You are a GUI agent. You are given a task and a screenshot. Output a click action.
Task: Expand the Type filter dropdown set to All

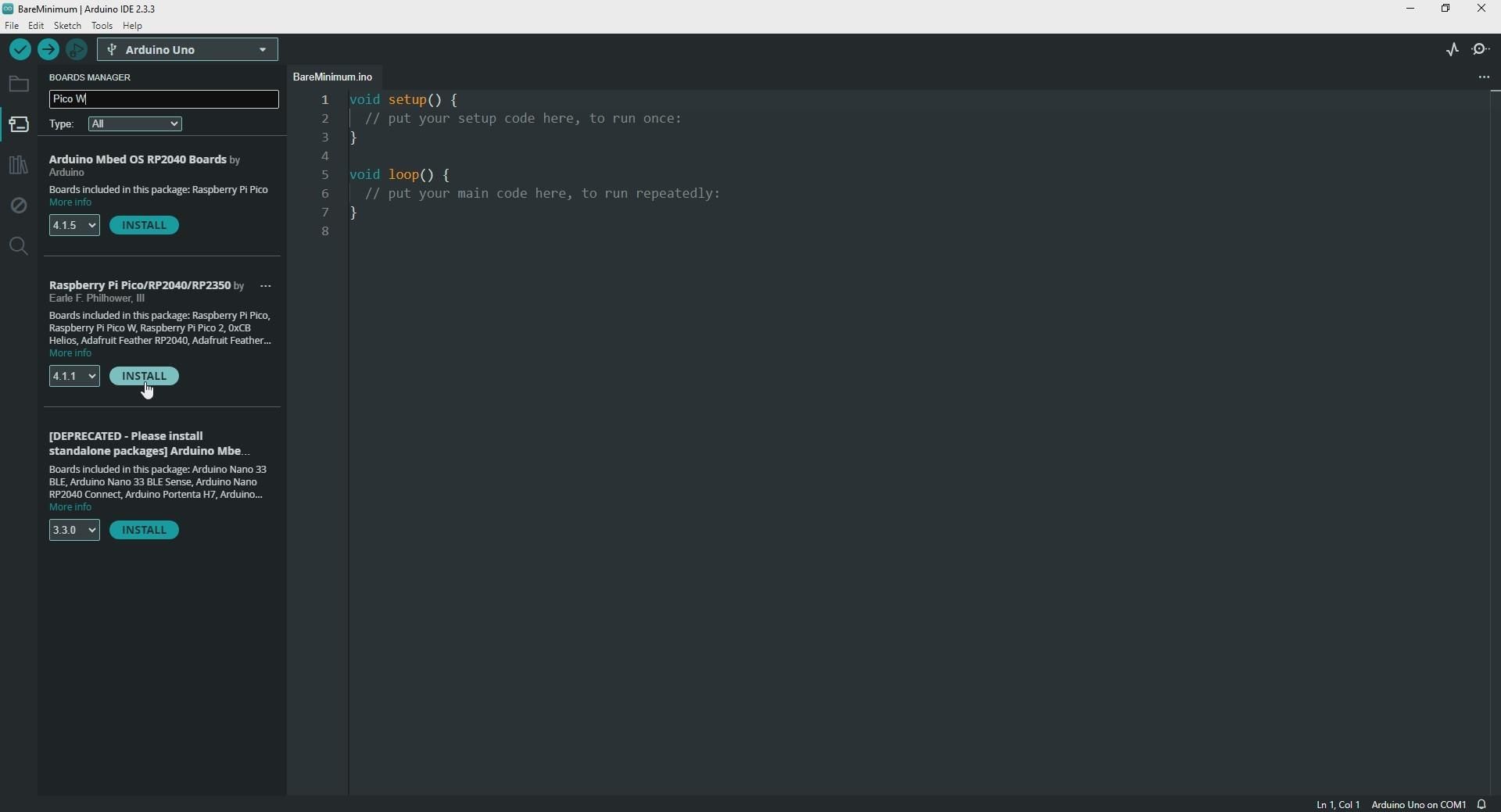pos(135,124)
